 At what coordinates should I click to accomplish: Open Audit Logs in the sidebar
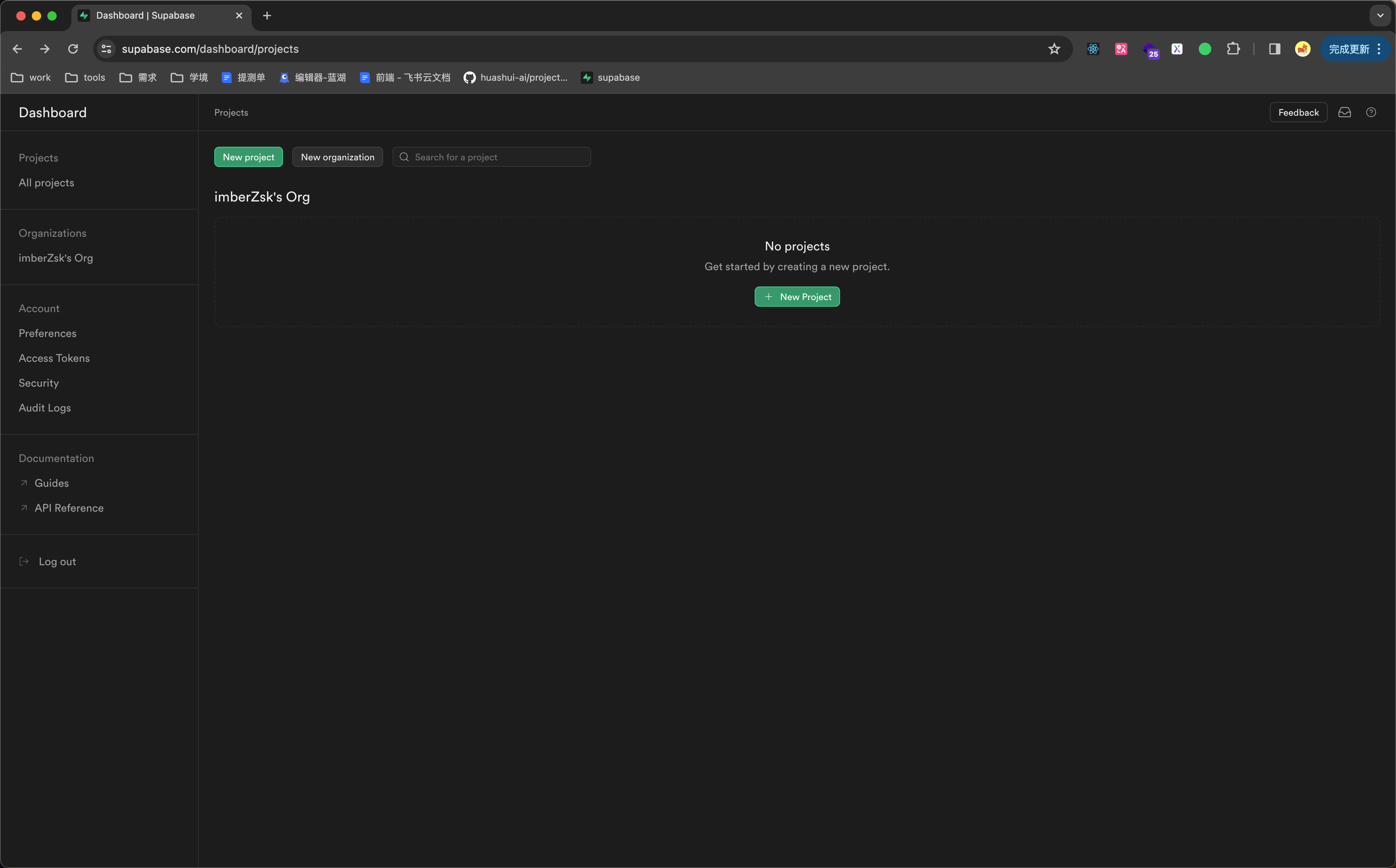tap(45, 408)
